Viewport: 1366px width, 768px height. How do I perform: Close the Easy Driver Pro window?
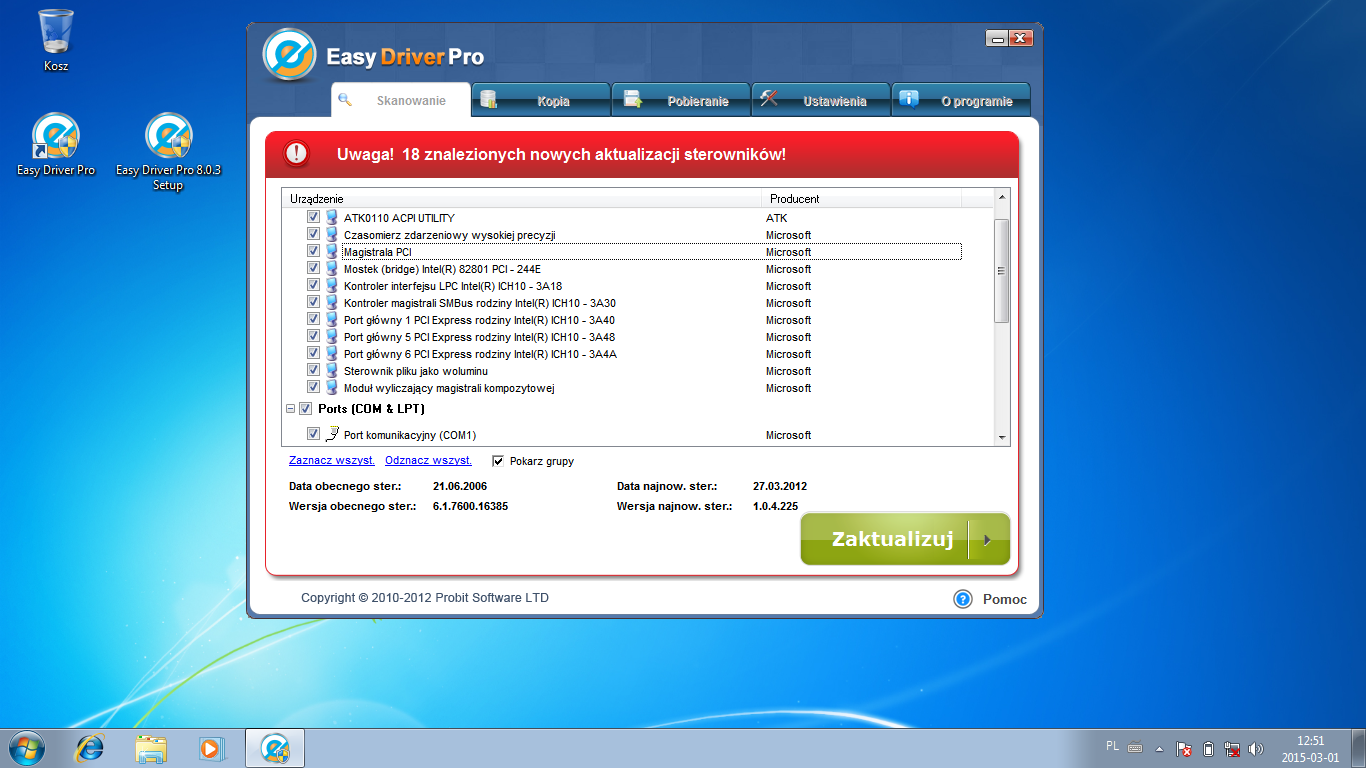pyautogui.click(x=1020, y=38)
